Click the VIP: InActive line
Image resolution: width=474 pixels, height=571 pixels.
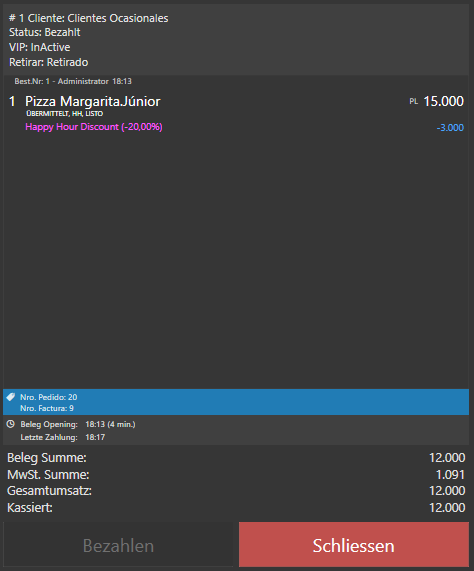(x=39, y=47)
